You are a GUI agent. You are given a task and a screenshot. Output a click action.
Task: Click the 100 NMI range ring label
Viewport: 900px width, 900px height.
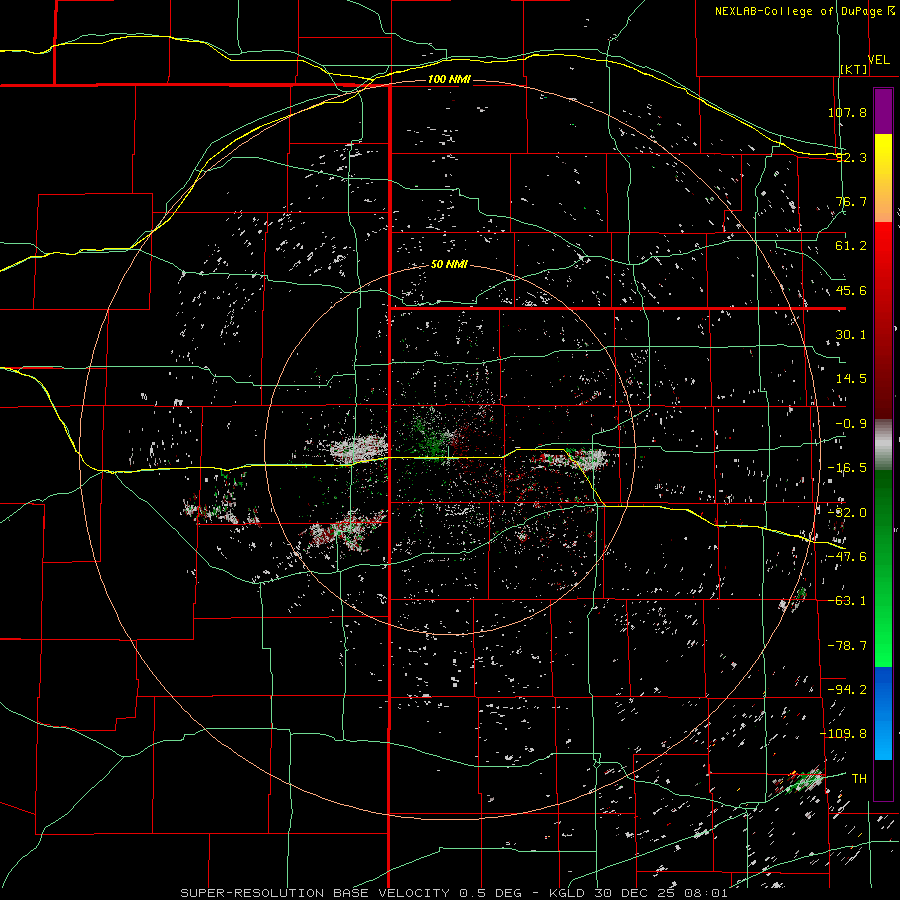[x=449, y=79]
